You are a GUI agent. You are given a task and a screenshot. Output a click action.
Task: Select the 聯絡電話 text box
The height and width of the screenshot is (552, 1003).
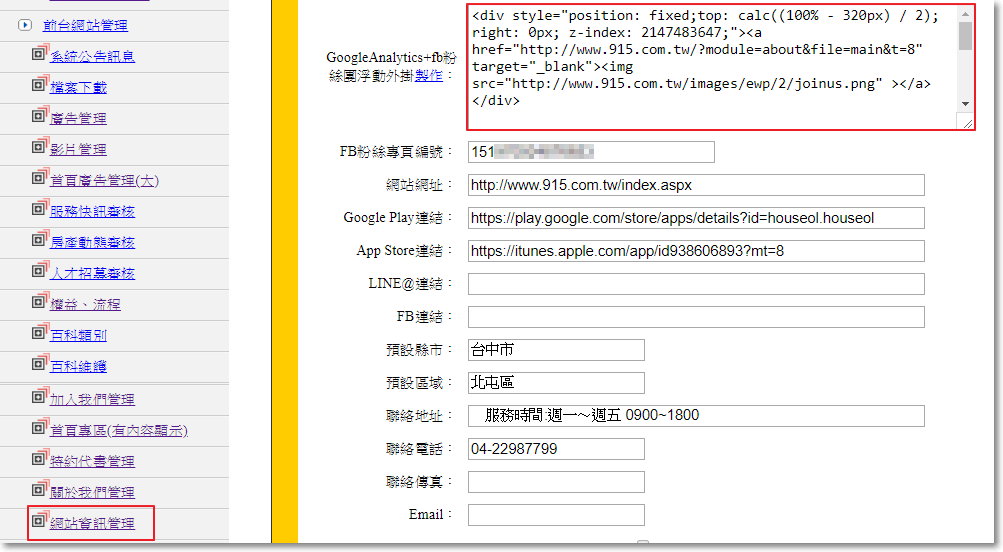click(x=556, y=449)
